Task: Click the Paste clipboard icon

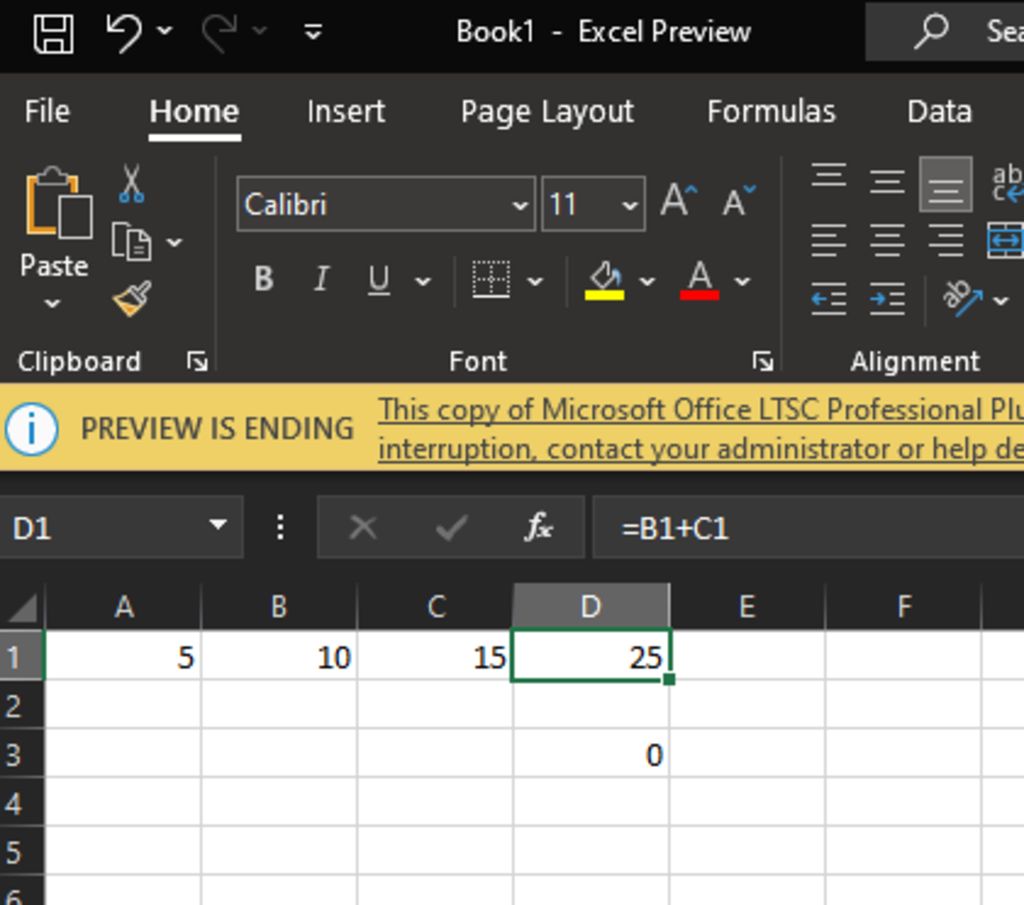Action: coord(57,202)
